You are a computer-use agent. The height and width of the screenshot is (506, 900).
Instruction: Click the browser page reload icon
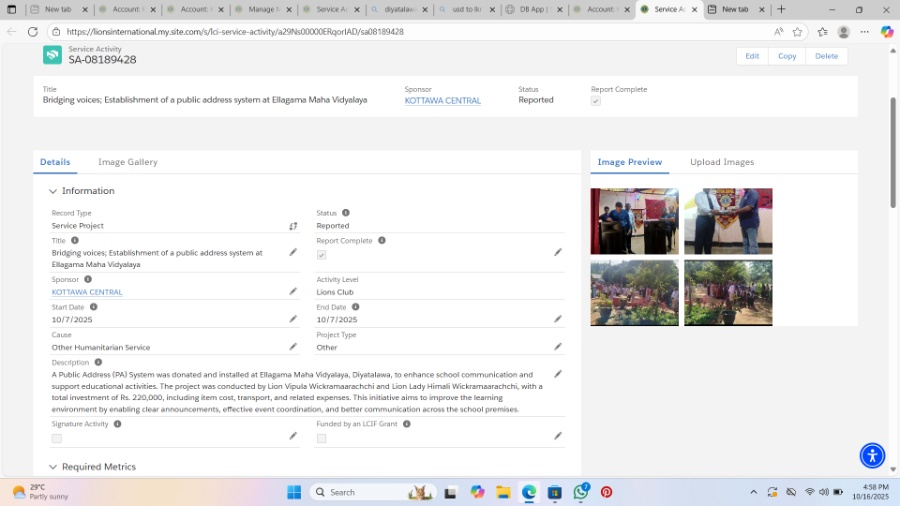[33, 32]
